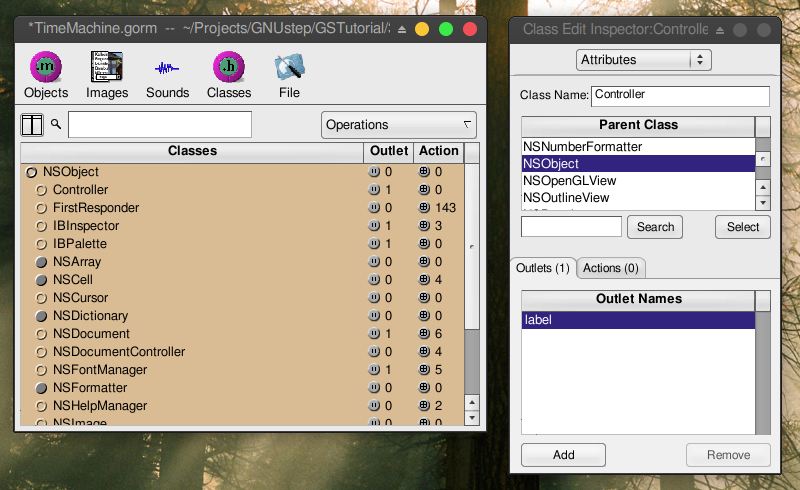Image resolution: width=800 pixels, height=490 pixels.
Task: Open the Sounds waveform icon
Action: [167, 68]
